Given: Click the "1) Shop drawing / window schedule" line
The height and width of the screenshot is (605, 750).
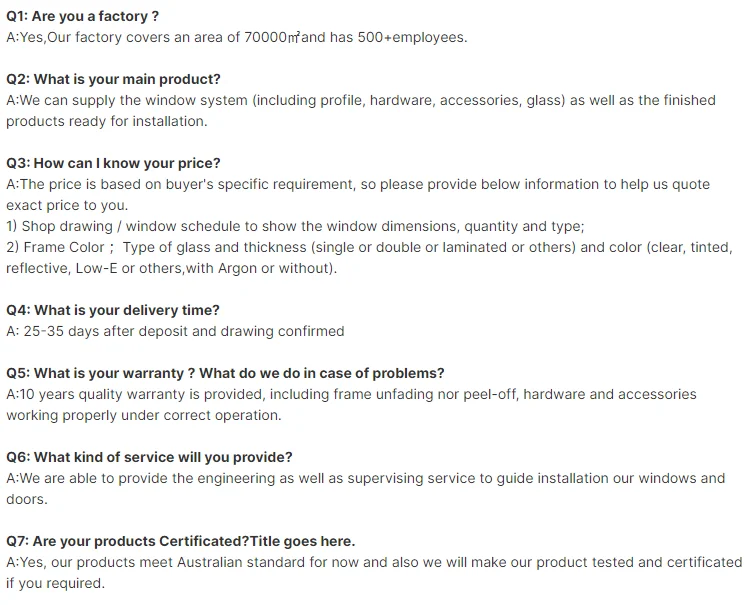Looking at the screenshot, I should 295,226.
